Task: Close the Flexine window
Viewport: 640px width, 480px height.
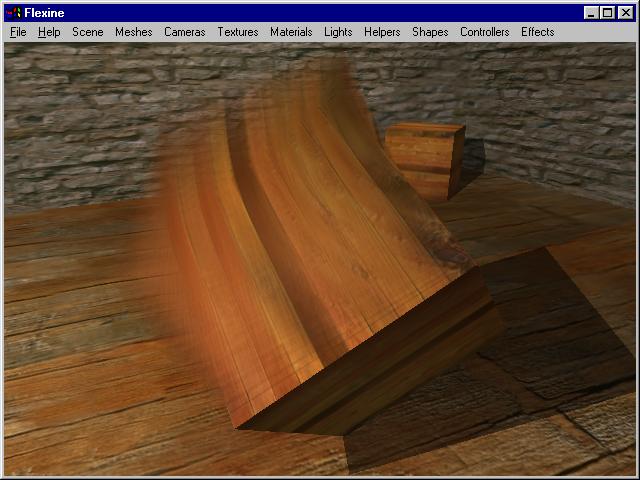Action: (x=625, y=13)
